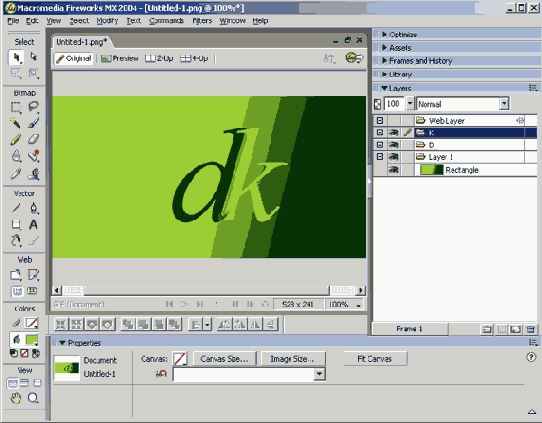
Task: Hide the Rectangle object
Action: [x=394, y=170]
